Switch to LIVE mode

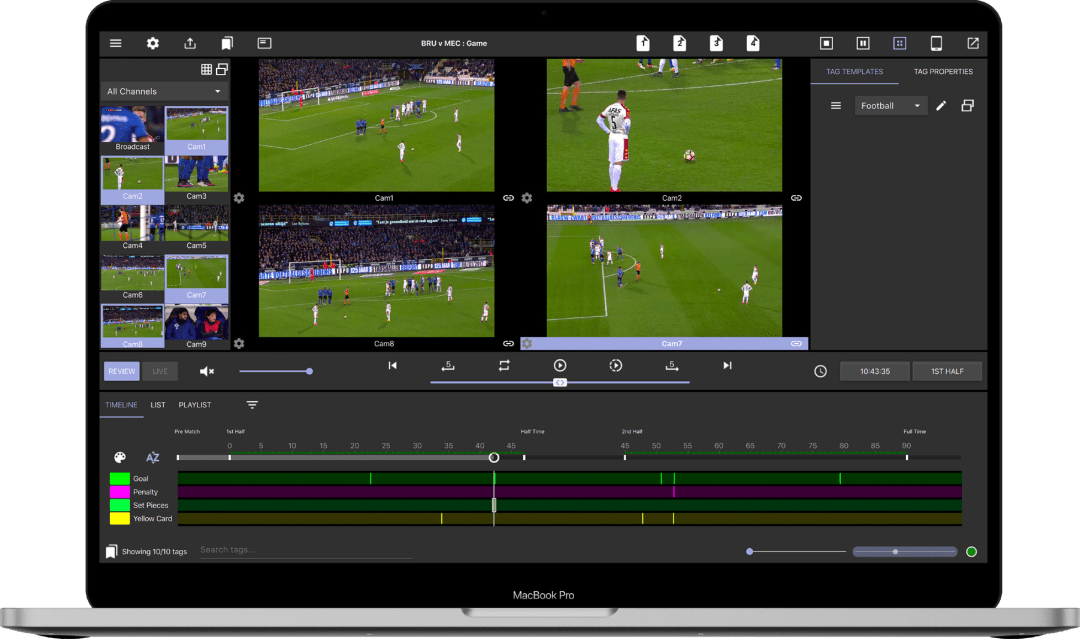coord(160,371)
